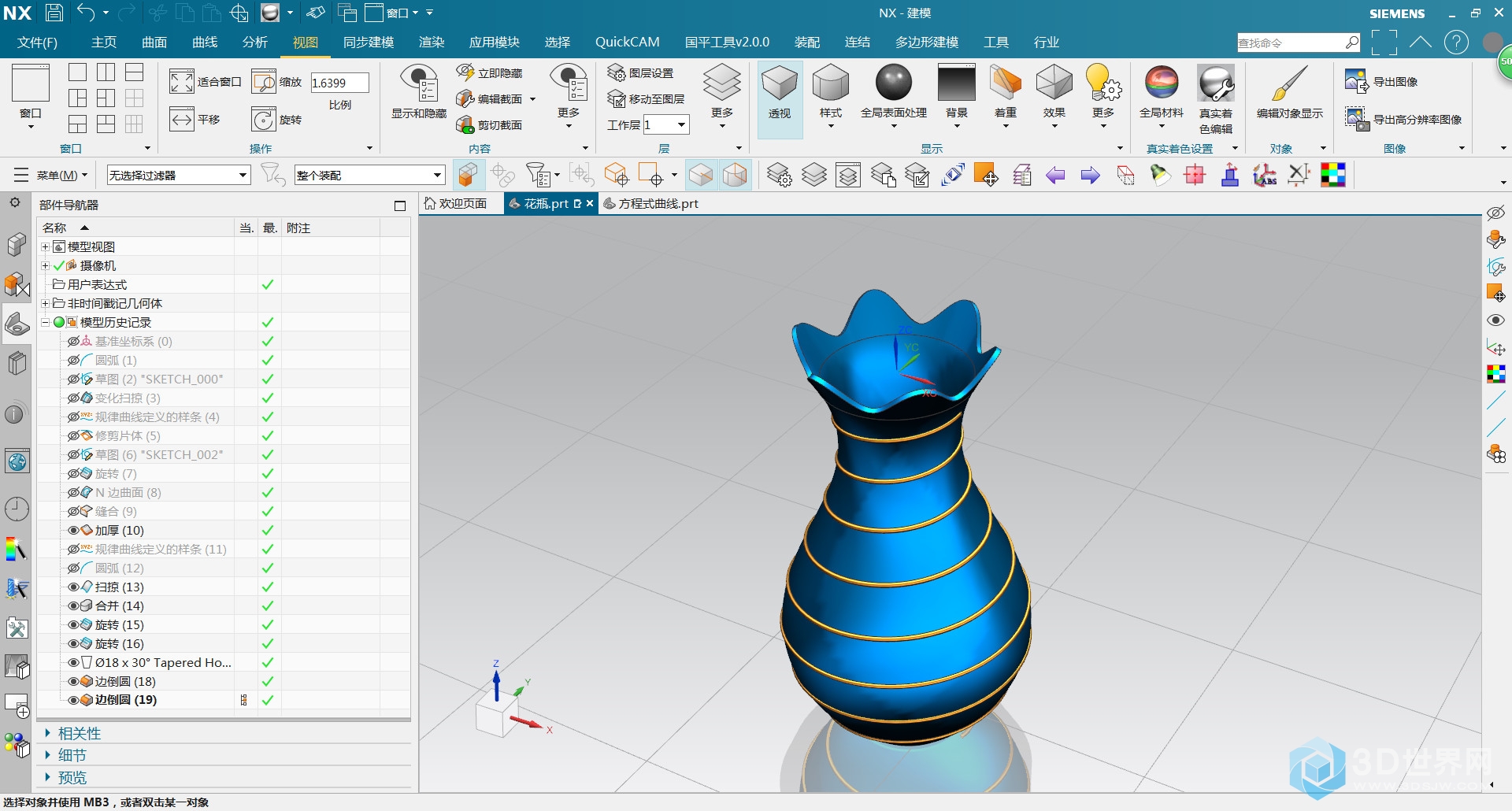Click Move to Layer (移动至图层)
Screen dimensions: 1512x811
(647, 98)
